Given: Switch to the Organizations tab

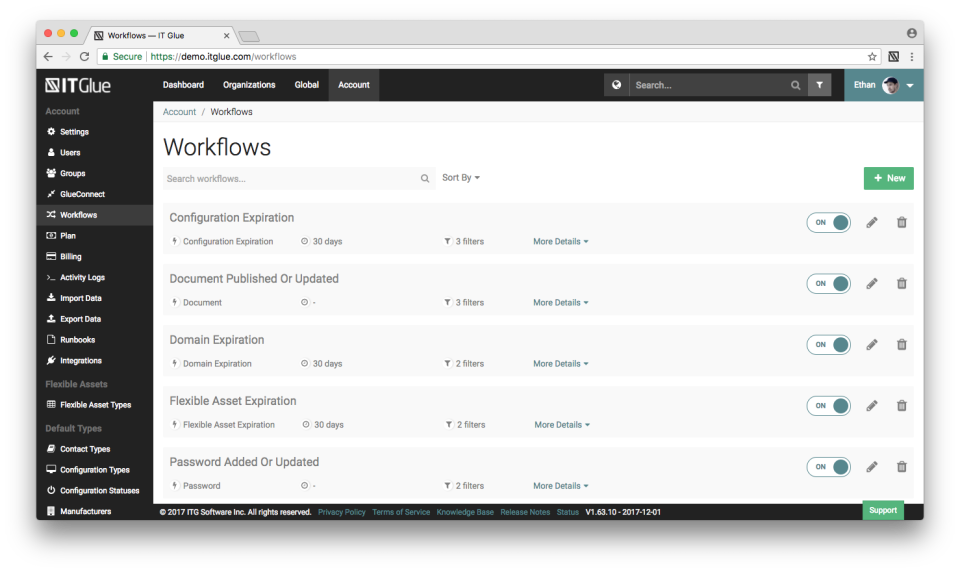Looking at the screenshot, I should (x=249, y=85).
